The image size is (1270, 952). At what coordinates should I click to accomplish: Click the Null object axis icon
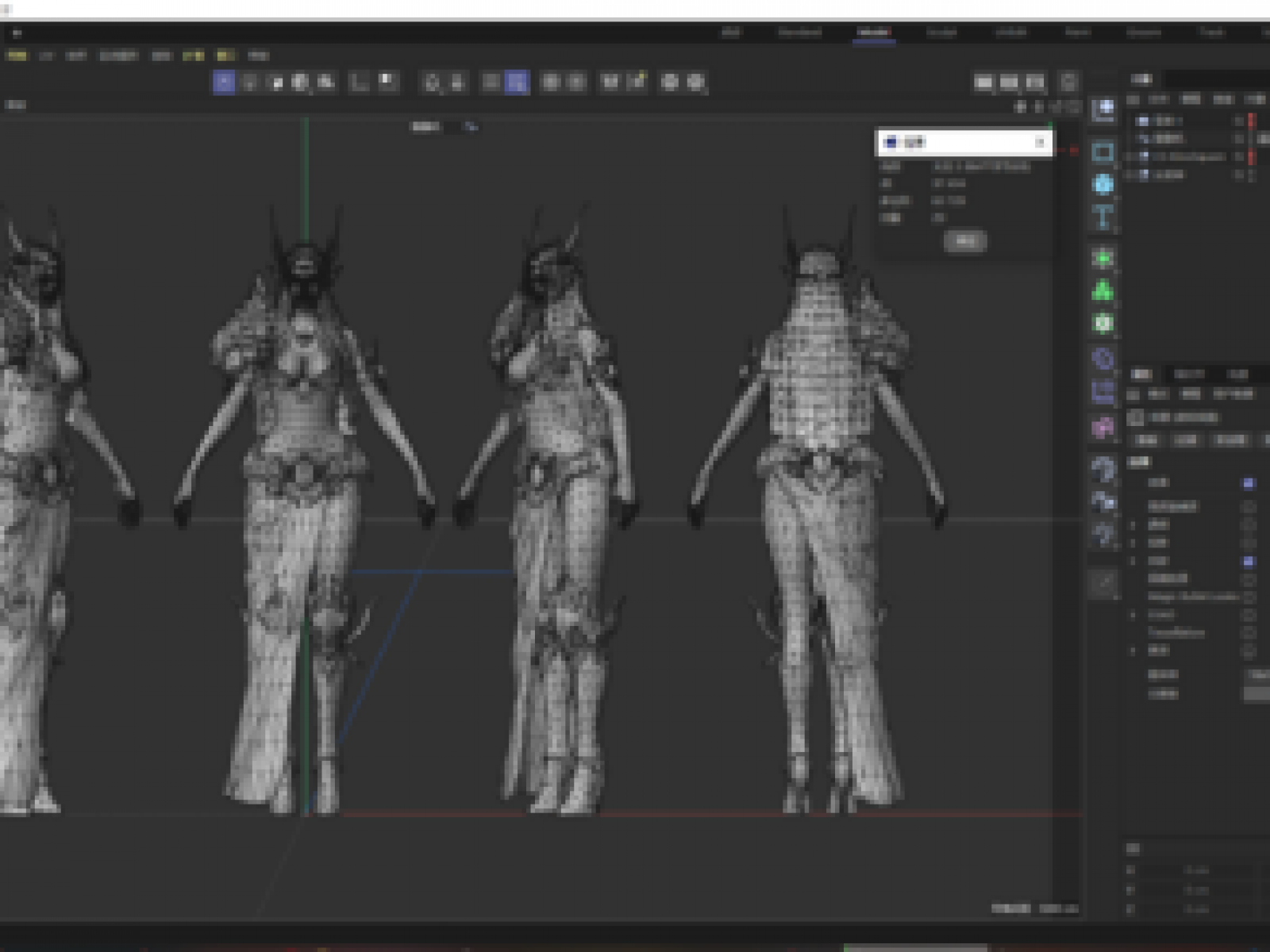click(x=1103, y=109)
